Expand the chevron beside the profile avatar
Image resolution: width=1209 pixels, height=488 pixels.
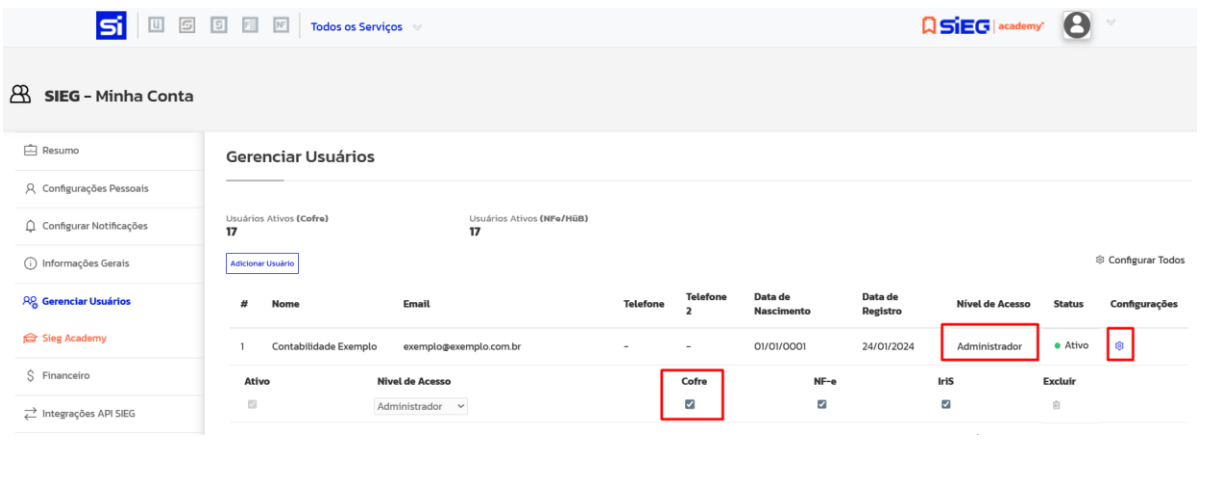click(1110, 24)
